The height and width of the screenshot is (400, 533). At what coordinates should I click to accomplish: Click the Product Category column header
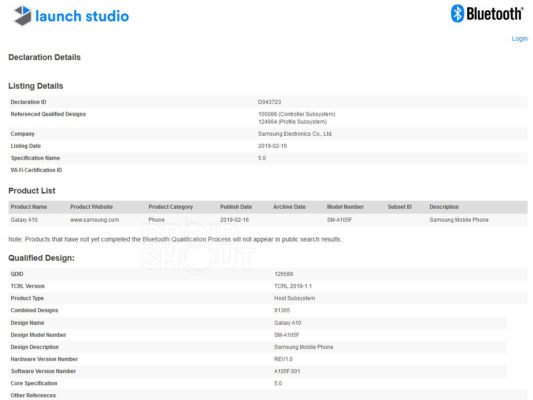(171, 207)
